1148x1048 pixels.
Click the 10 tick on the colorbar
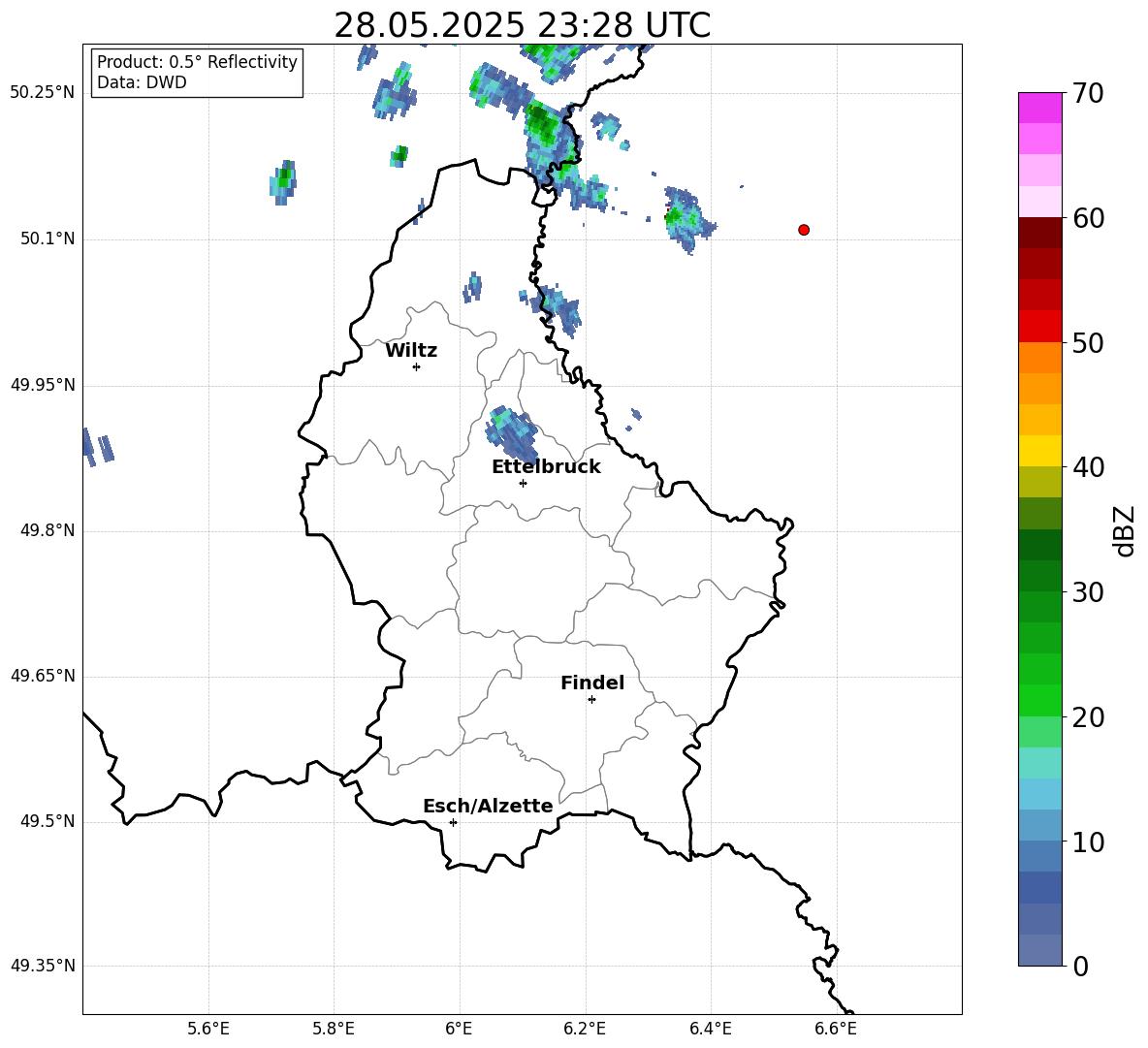tap(1088, 842)
